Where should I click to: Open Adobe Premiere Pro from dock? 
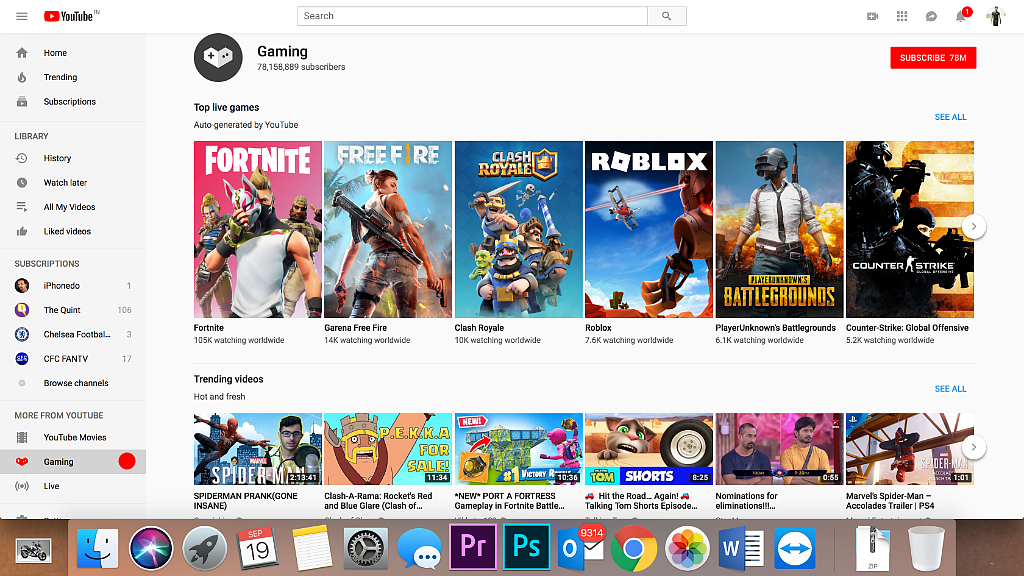(473, 547)
